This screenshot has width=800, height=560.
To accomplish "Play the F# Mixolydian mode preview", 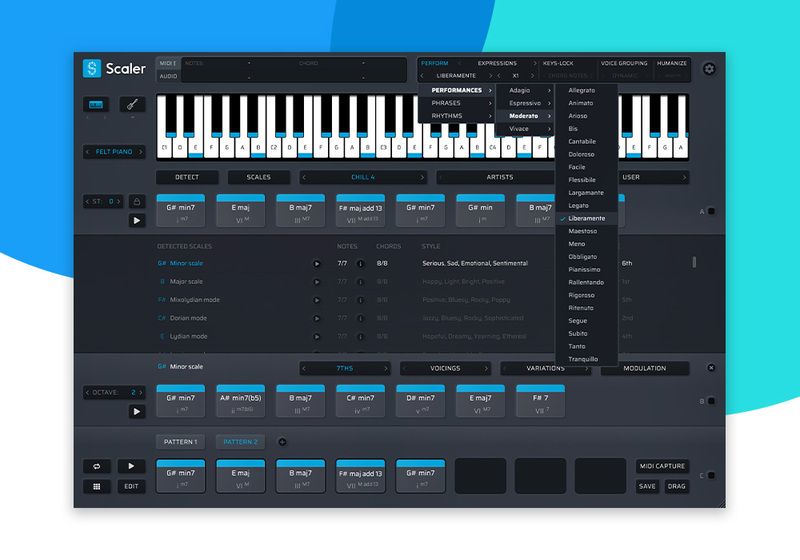I will tap(316, 300).
